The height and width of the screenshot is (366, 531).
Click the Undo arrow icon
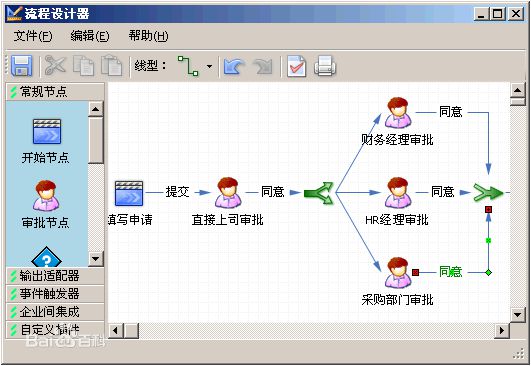(x=234, y=66)
